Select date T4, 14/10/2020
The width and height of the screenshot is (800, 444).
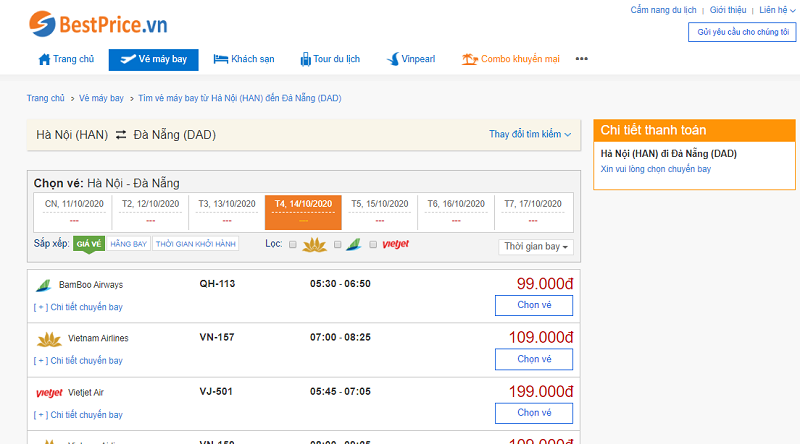tap(303, 212)
